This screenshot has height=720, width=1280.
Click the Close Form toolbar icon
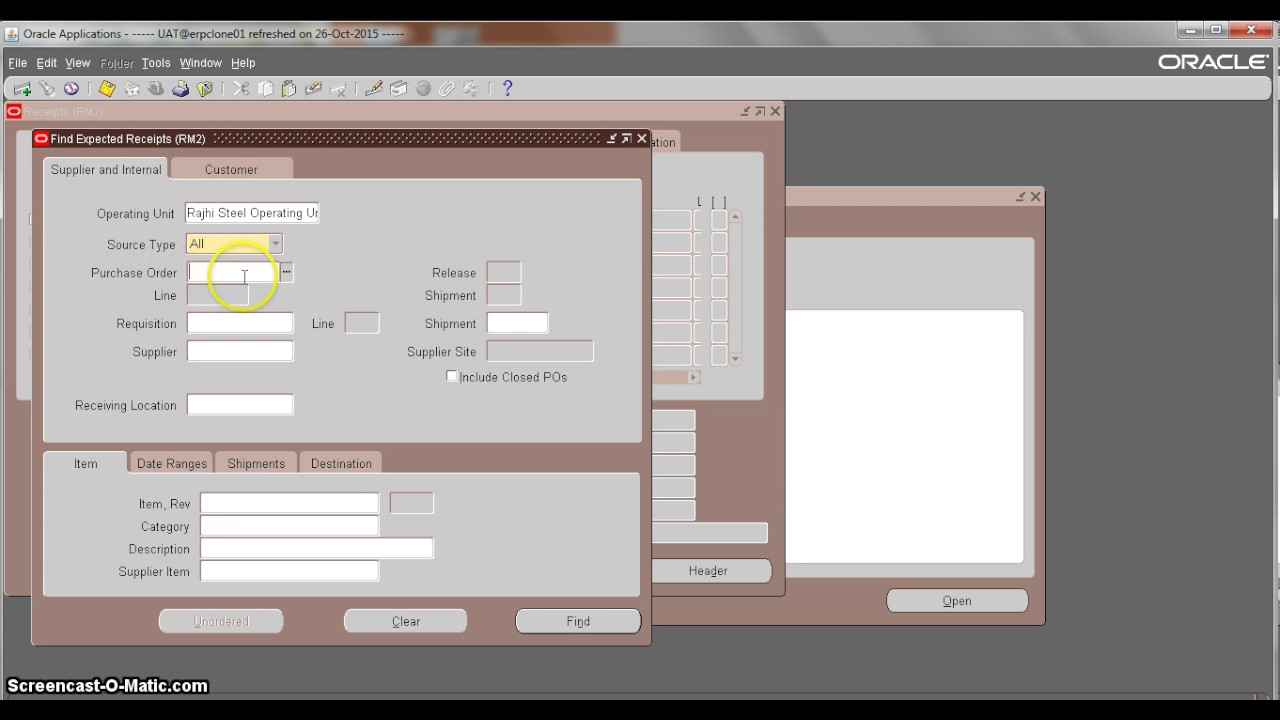click(205, 89)
